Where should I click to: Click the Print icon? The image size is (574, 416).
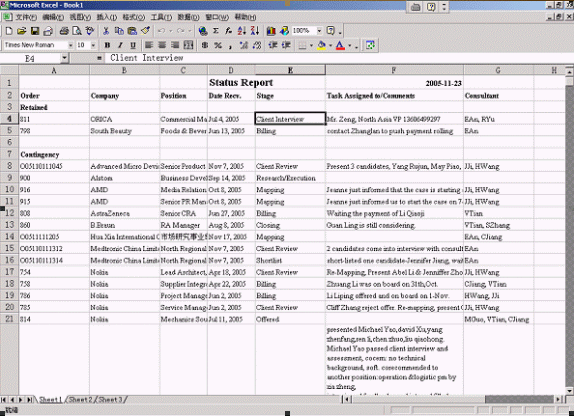64,31
